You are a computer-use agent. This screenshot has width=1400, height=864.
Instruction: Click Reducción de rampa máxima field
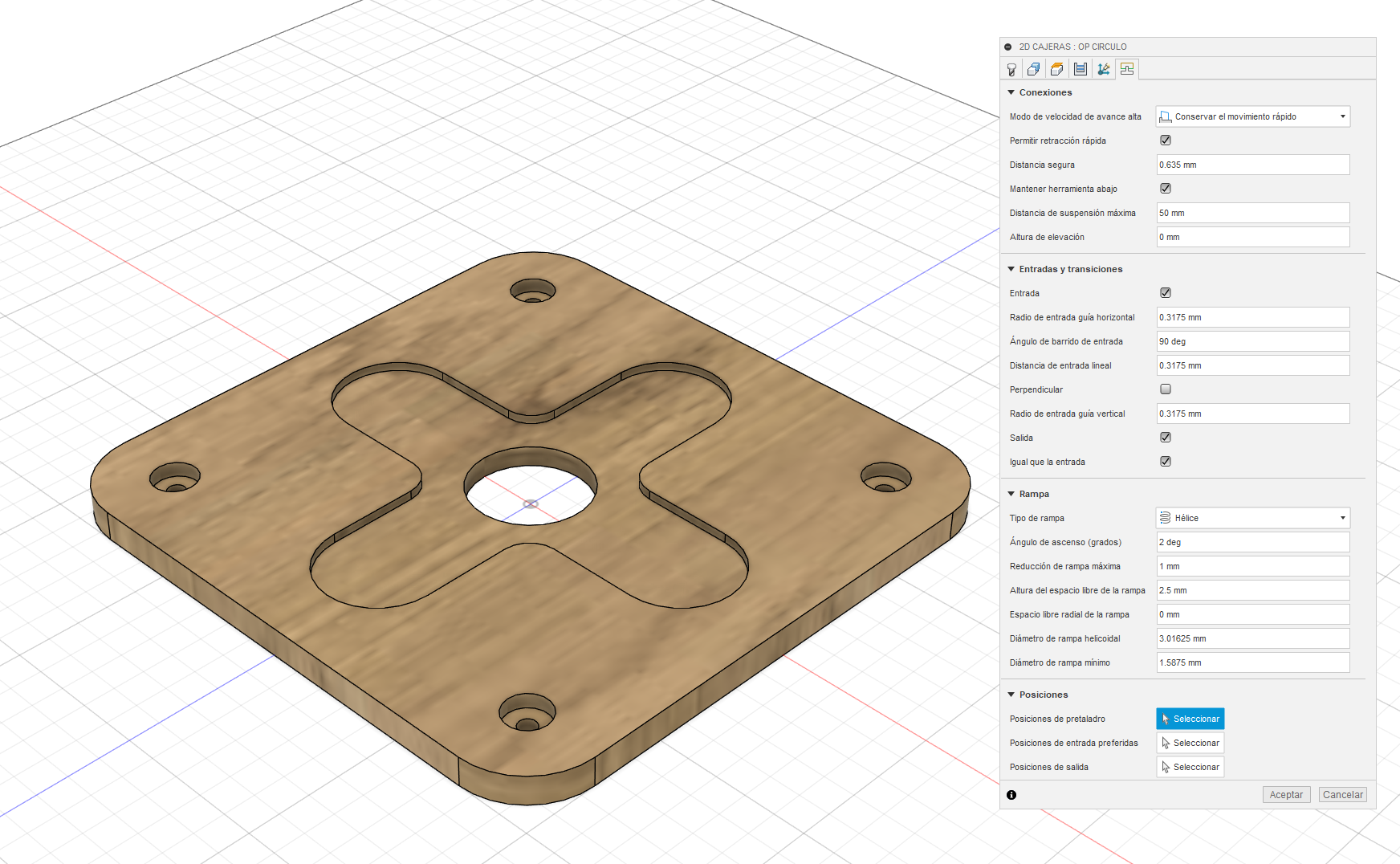1253,566
